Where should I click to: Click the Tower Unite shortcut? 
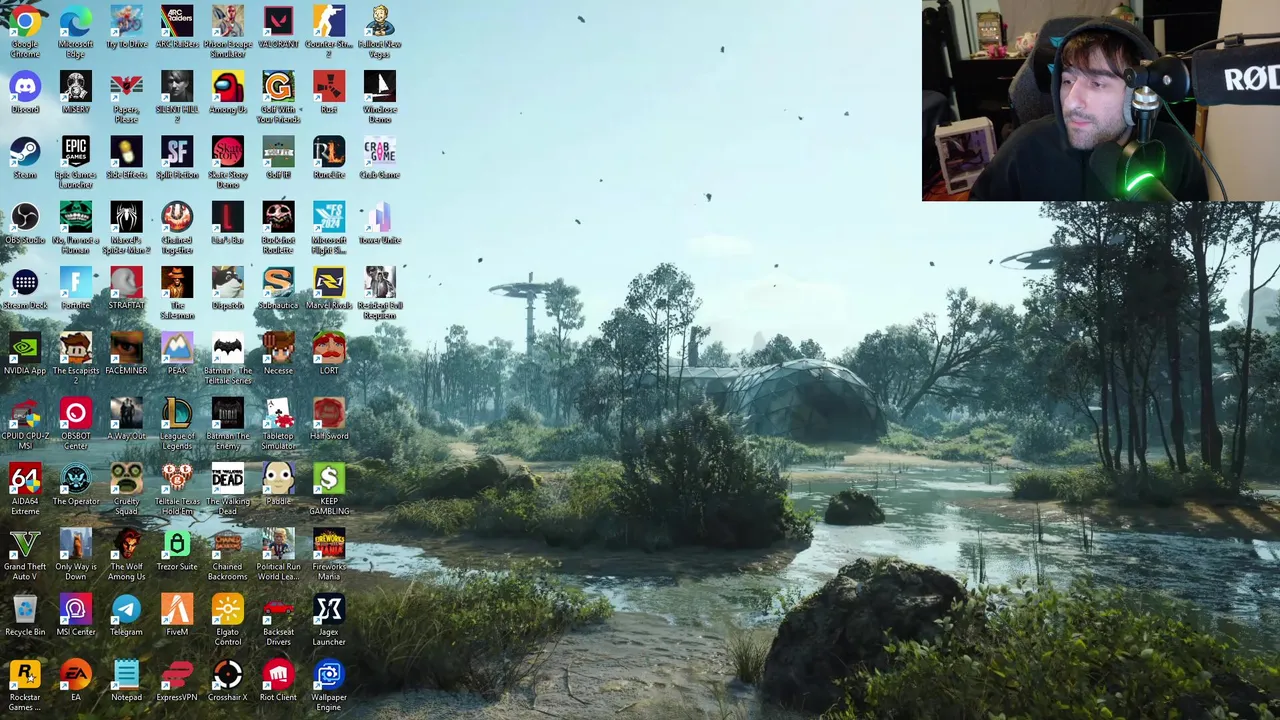[379, 217]
